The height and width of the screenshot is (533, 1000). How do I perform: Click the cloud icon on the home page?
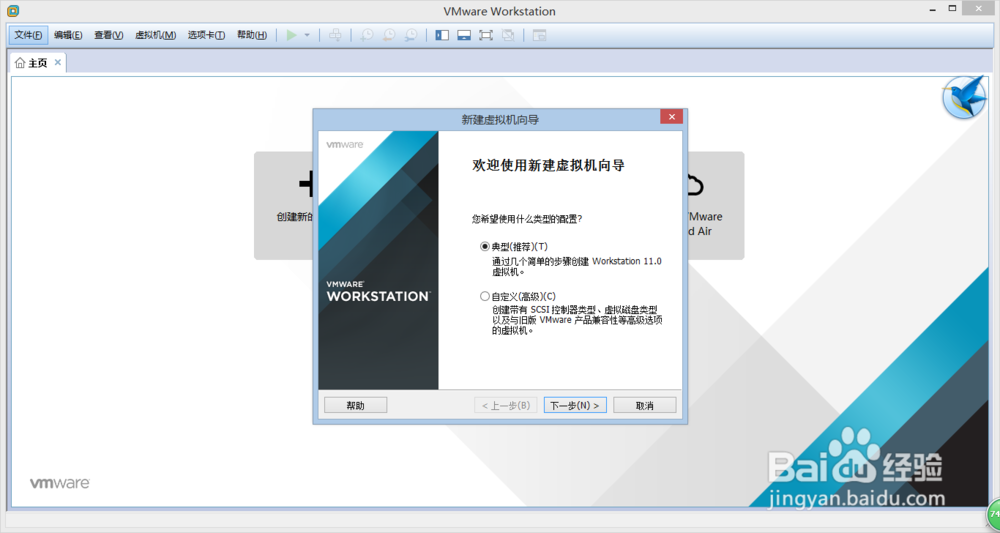coord(695,186)
